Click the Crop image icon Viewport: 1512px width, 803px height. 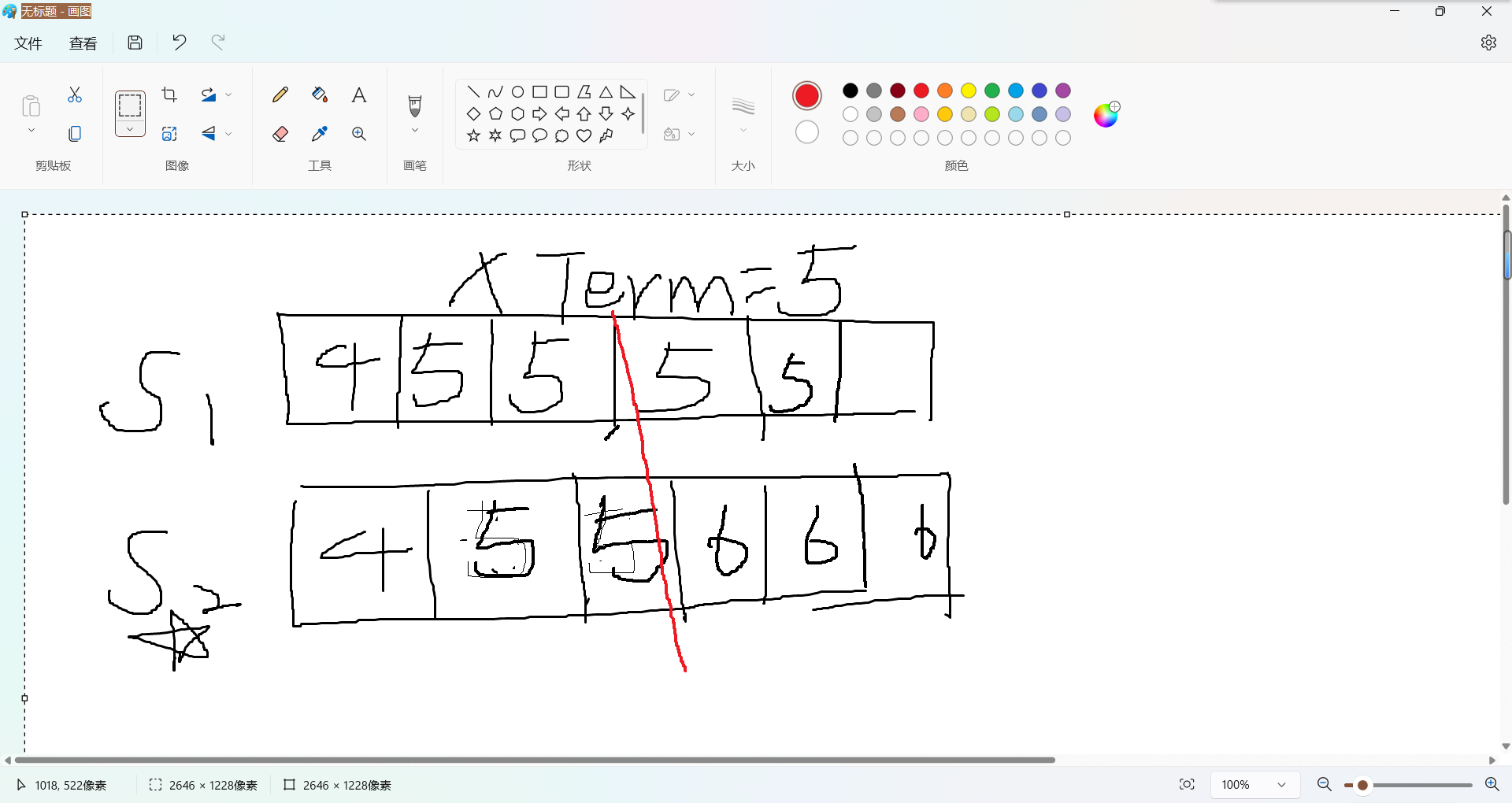click(x=169, y=95)
